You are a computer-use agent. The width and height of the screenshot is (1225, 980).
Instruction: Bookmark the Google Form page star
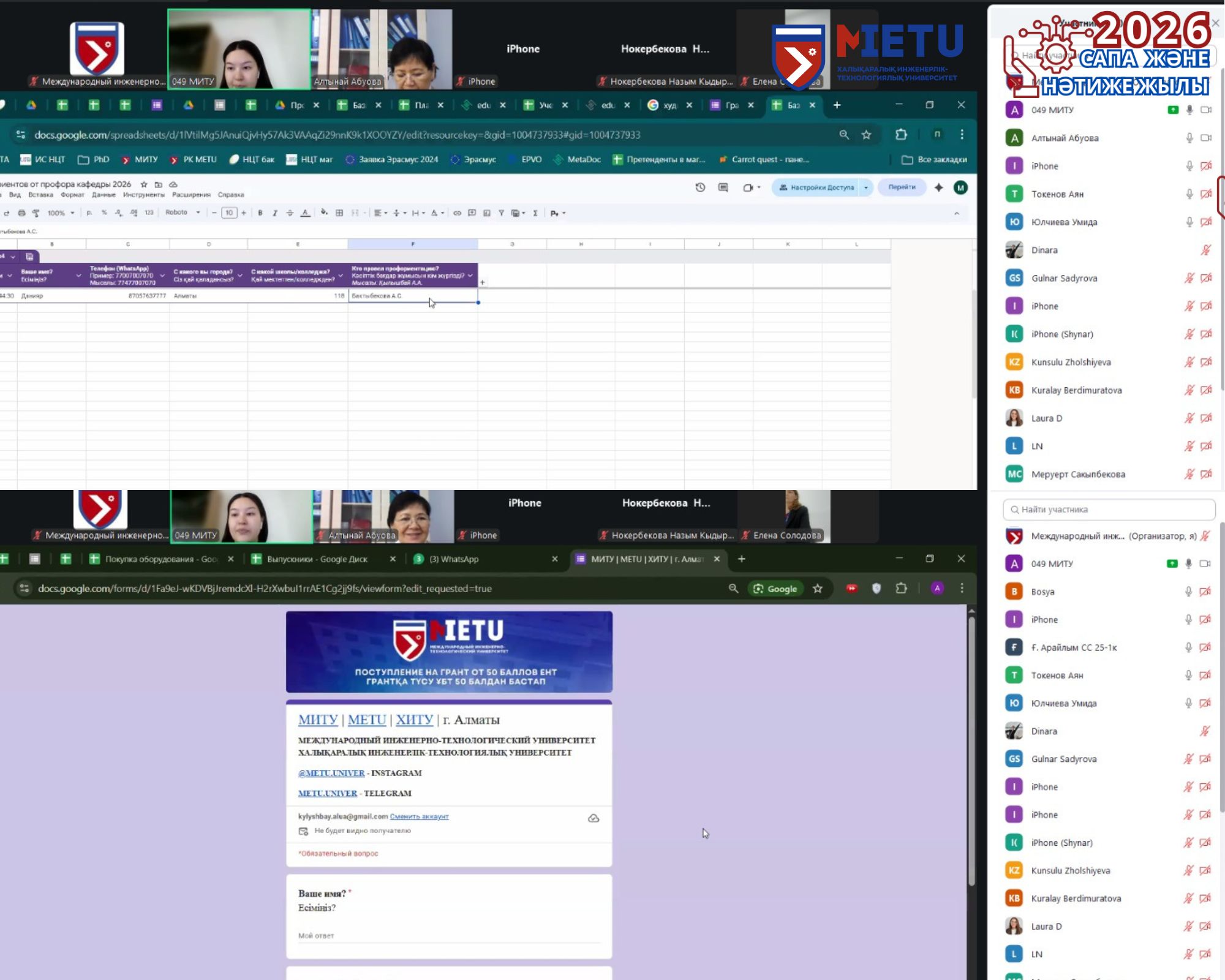pyautogui.click(x=817, y=589)
